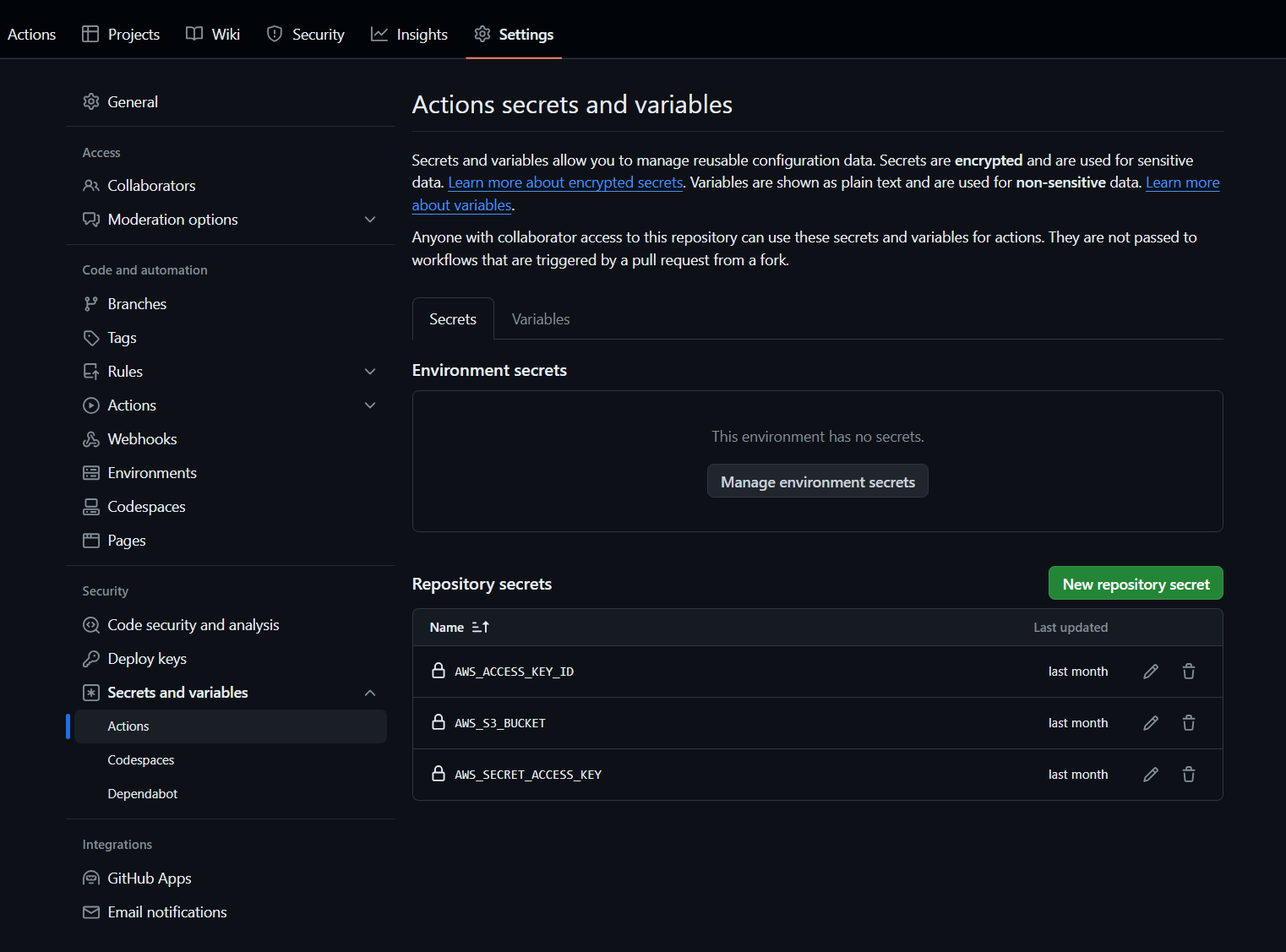Click the Environments server icon
The image size is (1286, 952).
[x=91, y=473]
